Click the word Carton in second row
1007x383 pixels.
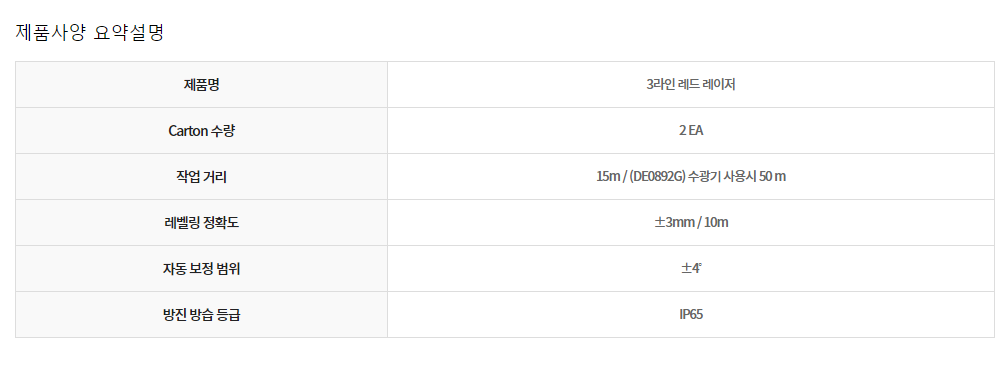(188, 130)
